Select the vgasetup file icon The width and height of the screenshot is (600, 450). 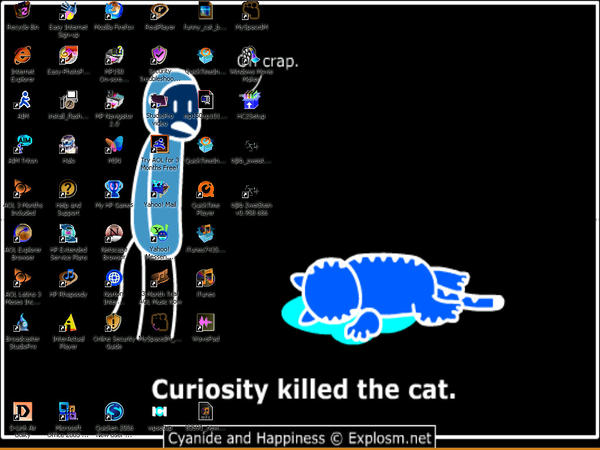[160, 412]
